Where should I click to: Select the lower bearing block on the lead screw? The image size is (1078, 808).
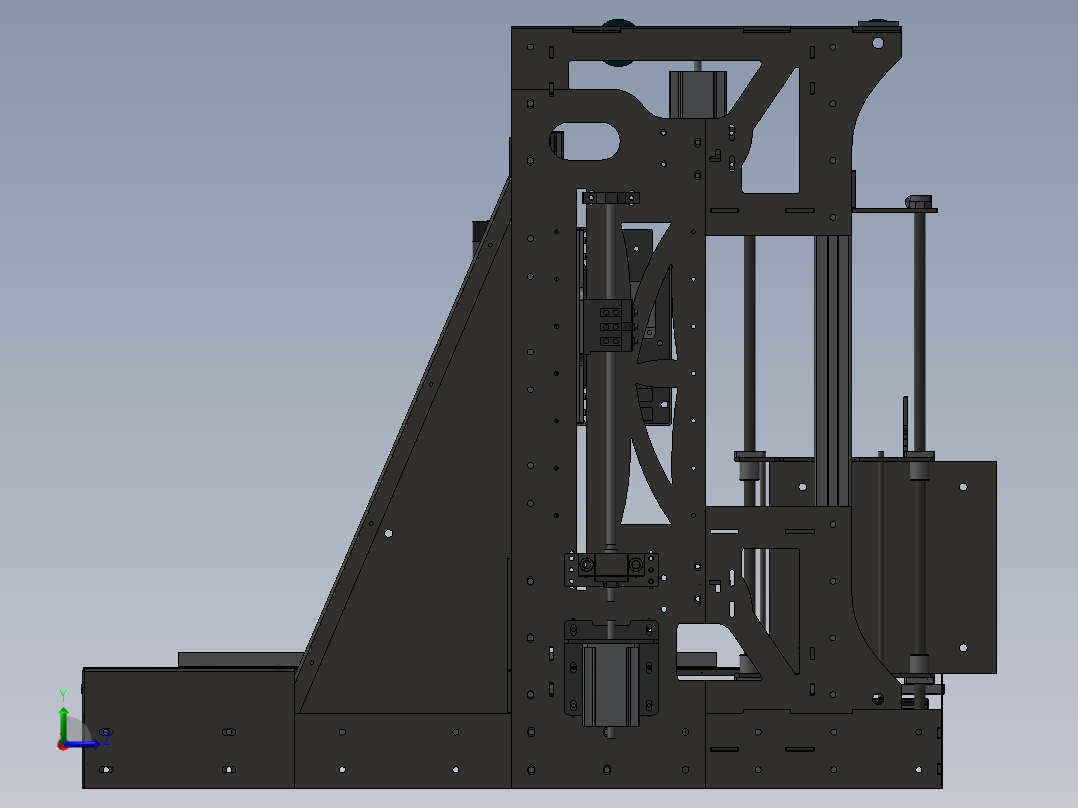coord(610,569)
